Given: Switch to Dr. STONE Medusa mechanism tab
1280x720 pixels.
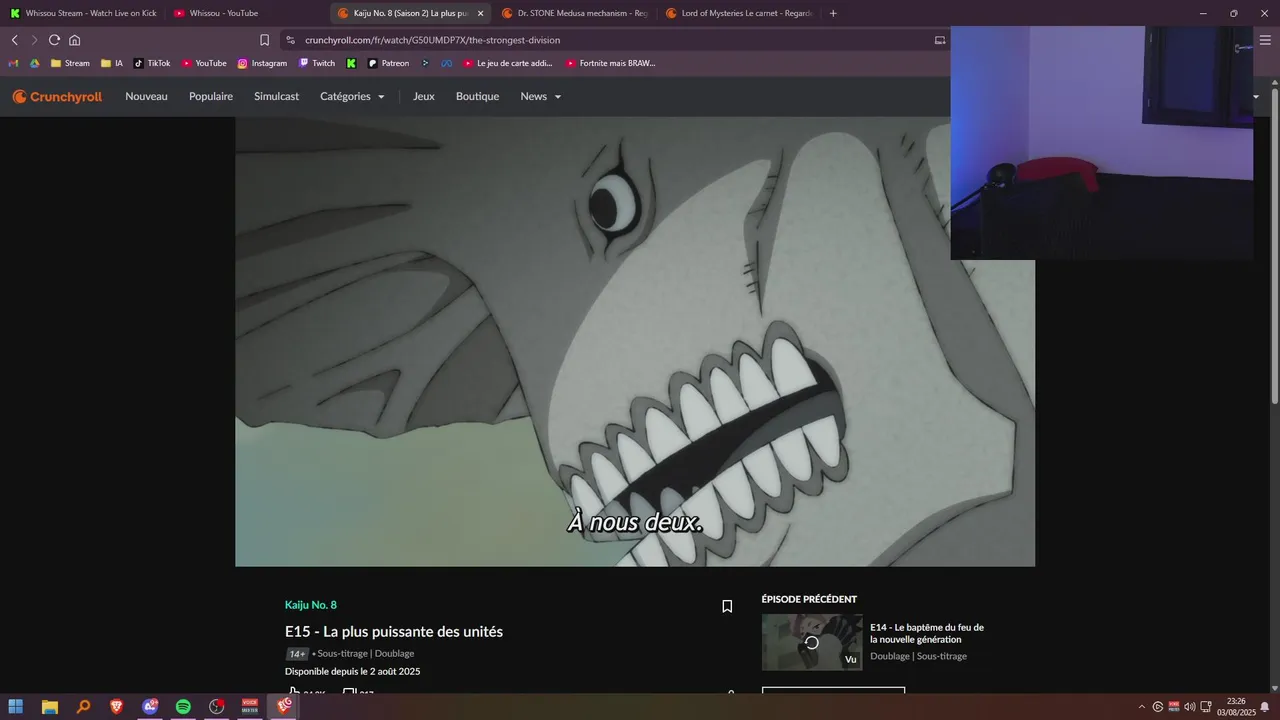Looking at the screenshot, I should click(x=574, y=13).
